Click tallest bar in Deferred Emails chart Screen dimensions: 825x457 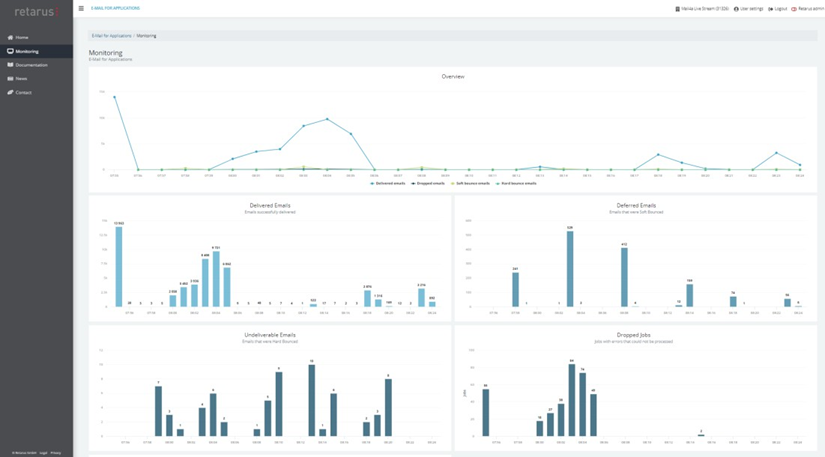pos(570,269)
